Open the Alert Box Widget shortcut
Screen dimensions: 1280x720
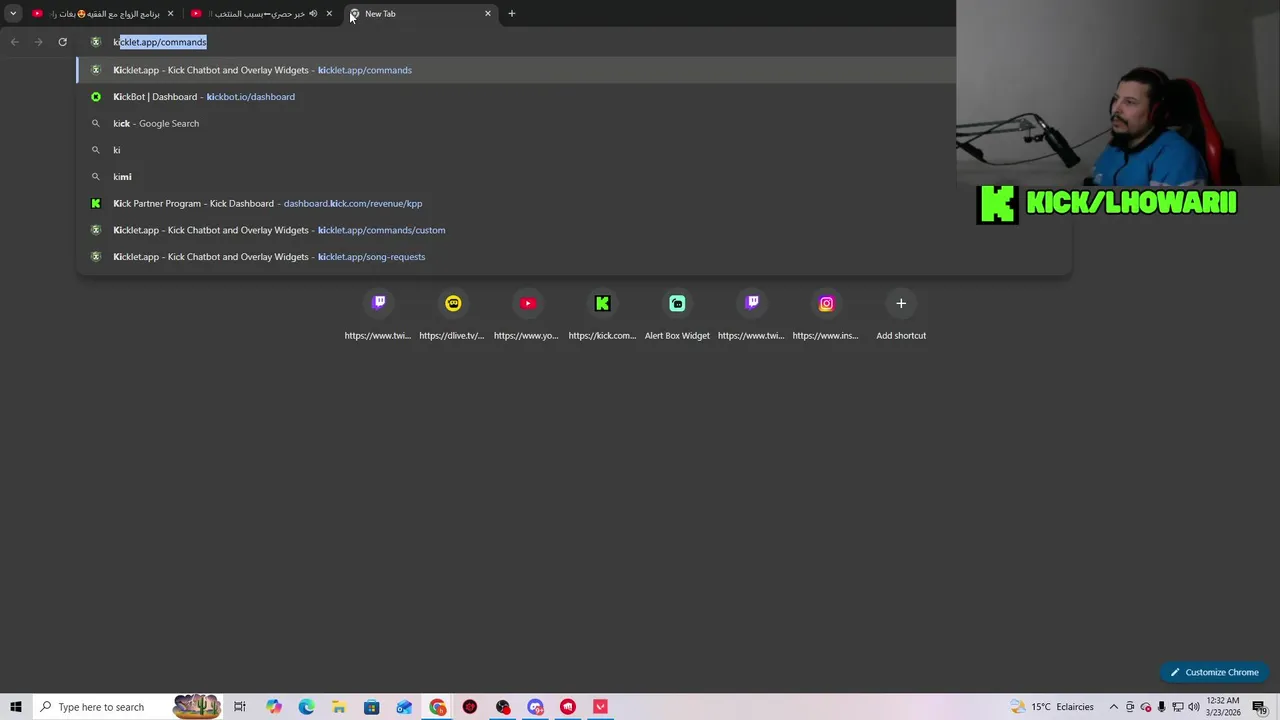click(677, 314)
